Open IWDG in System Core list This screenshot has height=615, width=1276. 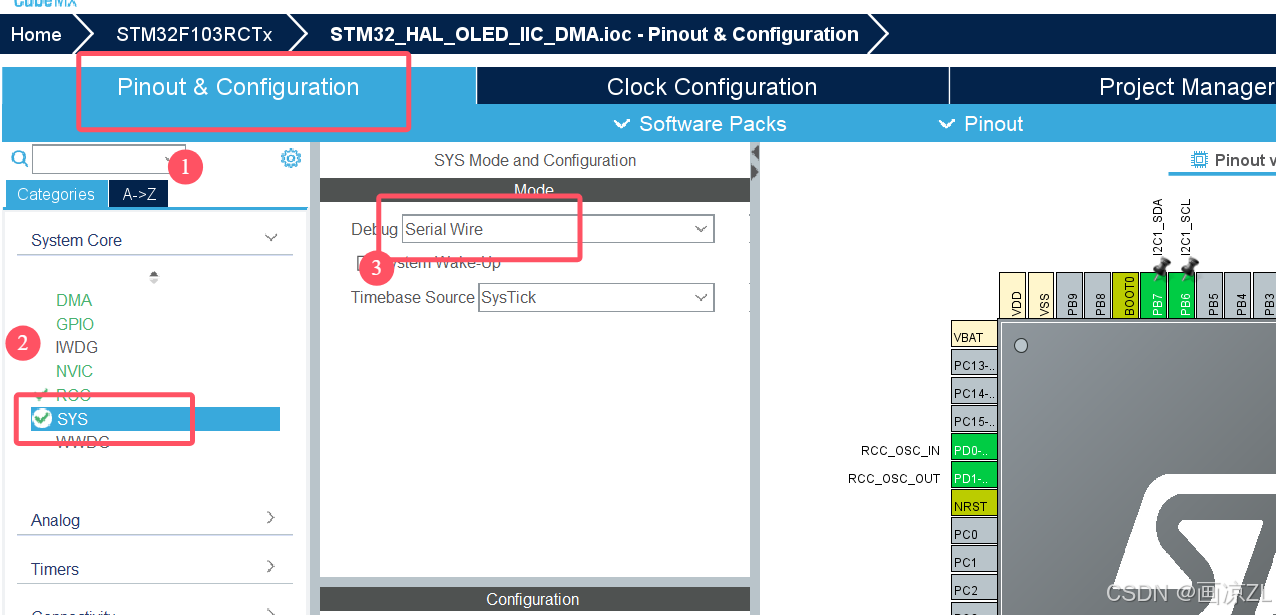76,347
